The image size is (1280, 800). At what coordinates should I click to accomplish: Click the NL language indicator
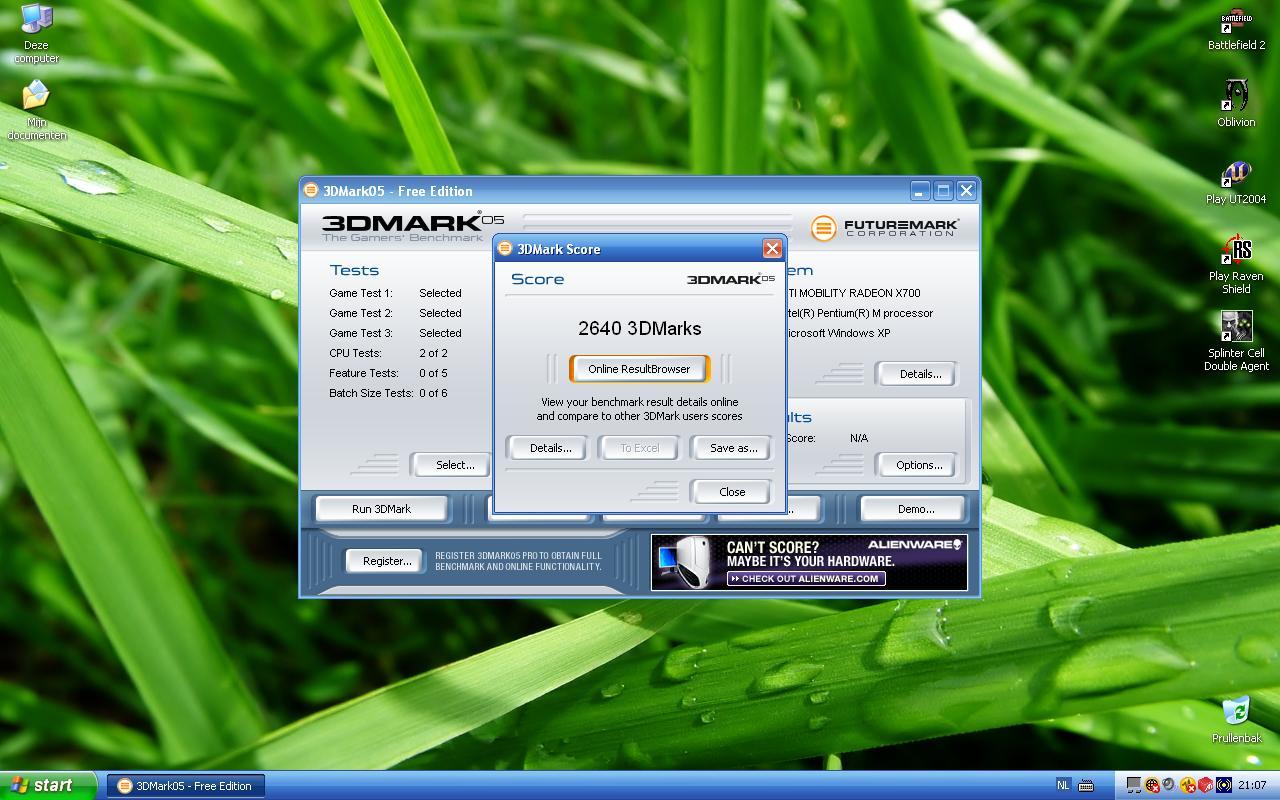(1062, 785)
